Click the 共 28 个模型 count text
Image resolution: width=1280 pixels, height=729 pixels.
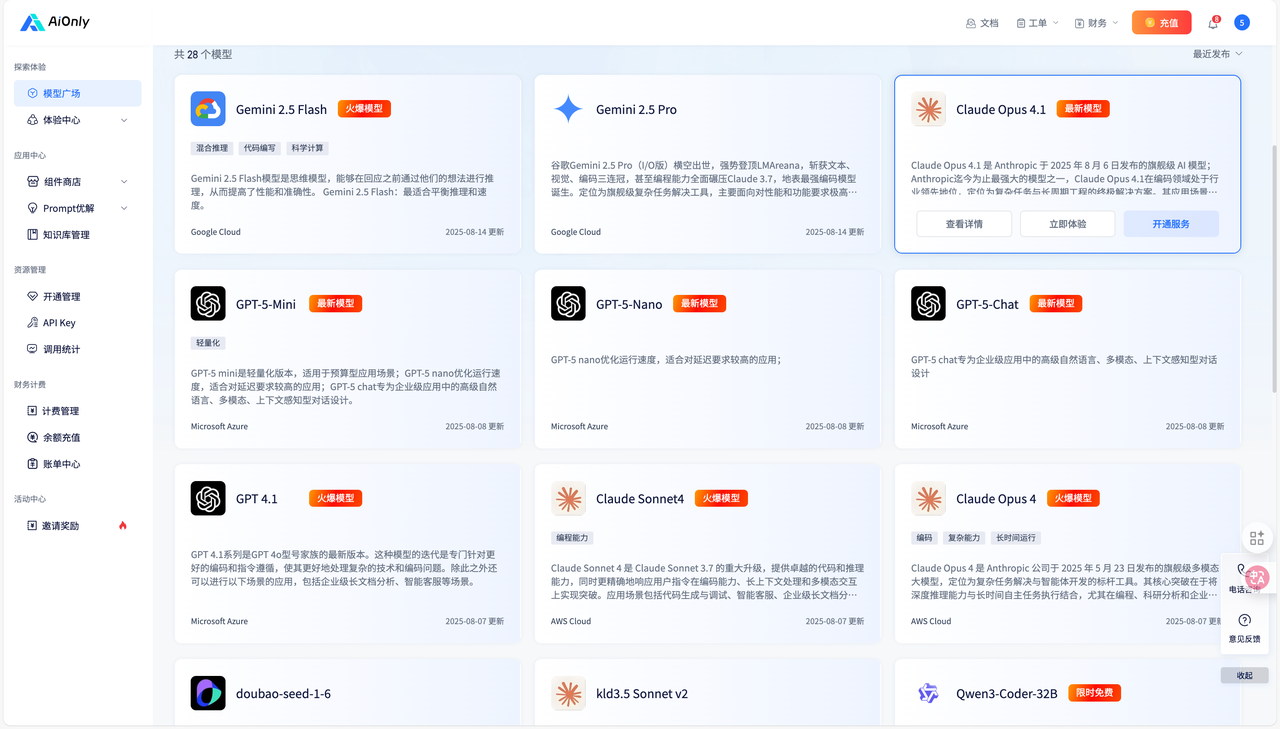(203, 54)
